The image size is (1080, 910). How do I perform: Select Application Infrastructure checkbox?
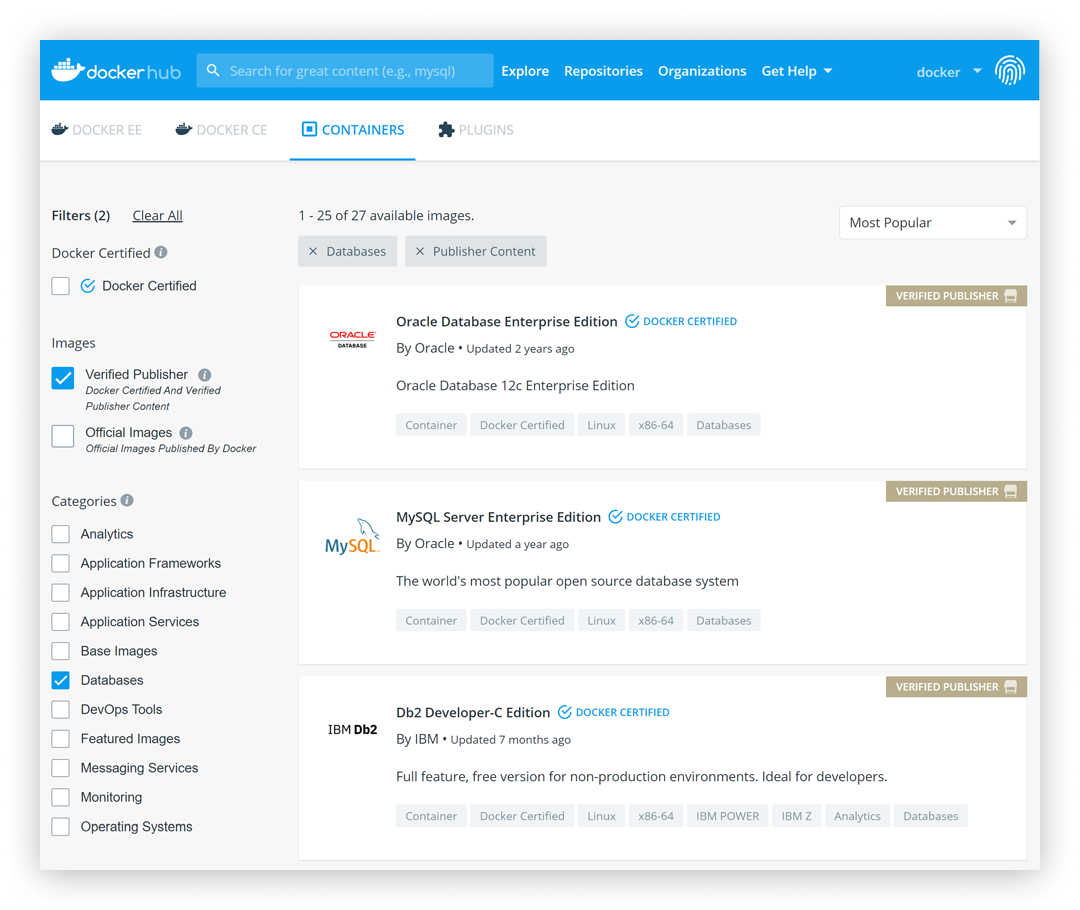click(61, 592)
